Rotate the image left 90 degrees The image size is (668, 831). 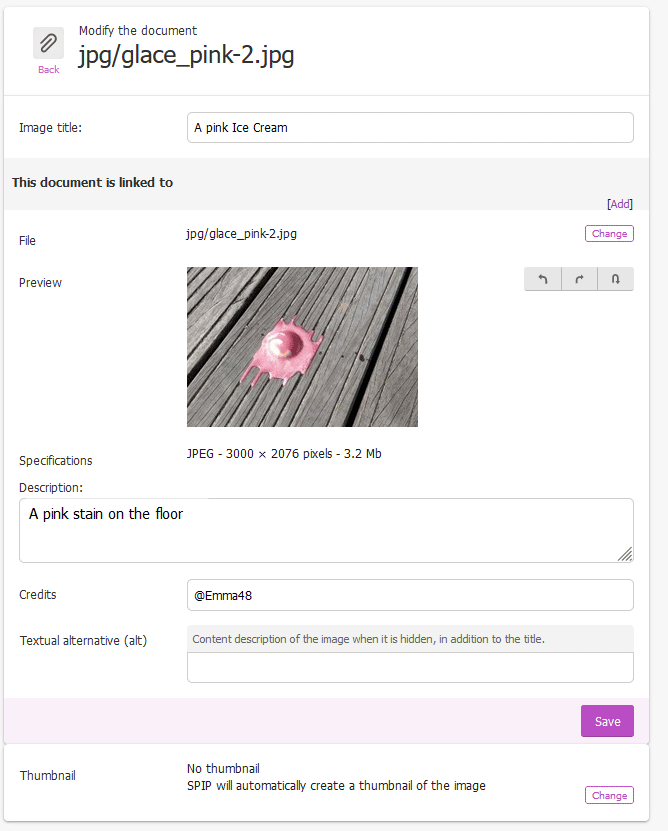543,280
